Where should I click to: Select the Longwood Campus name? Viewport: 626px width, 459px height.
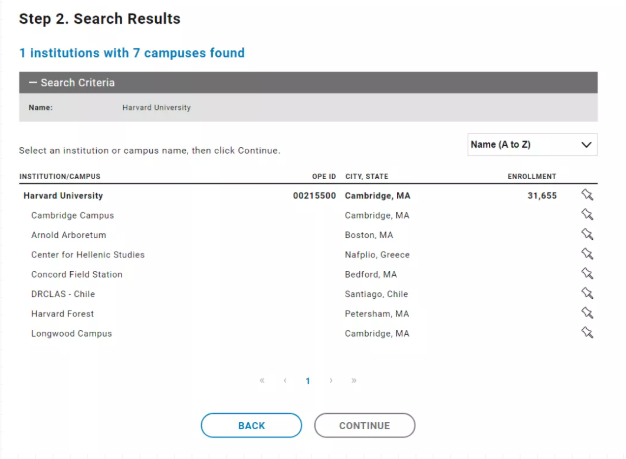click(x=71, y=334)
